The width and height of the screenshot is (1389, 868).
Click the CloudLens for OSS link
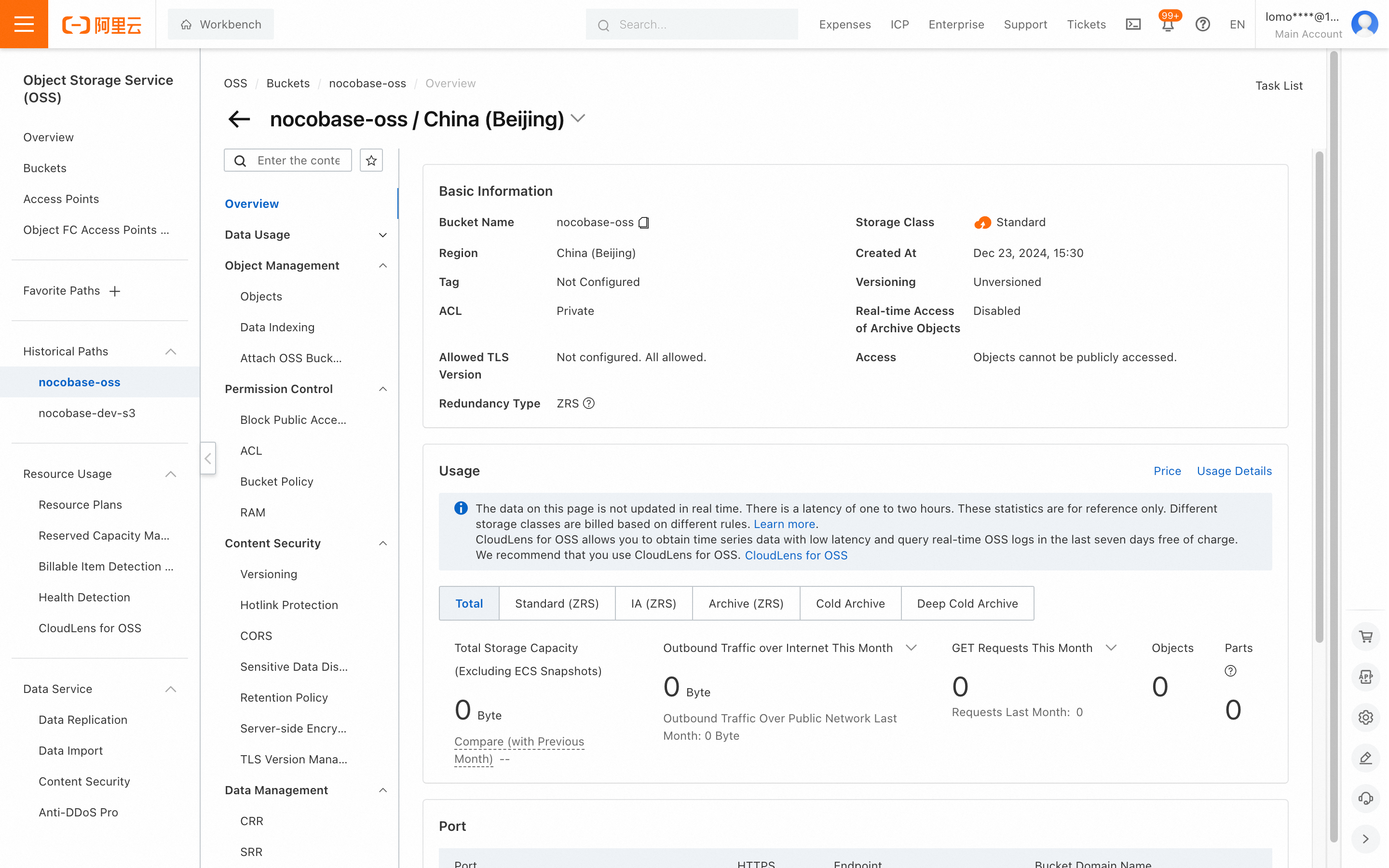tap(795, 555)
